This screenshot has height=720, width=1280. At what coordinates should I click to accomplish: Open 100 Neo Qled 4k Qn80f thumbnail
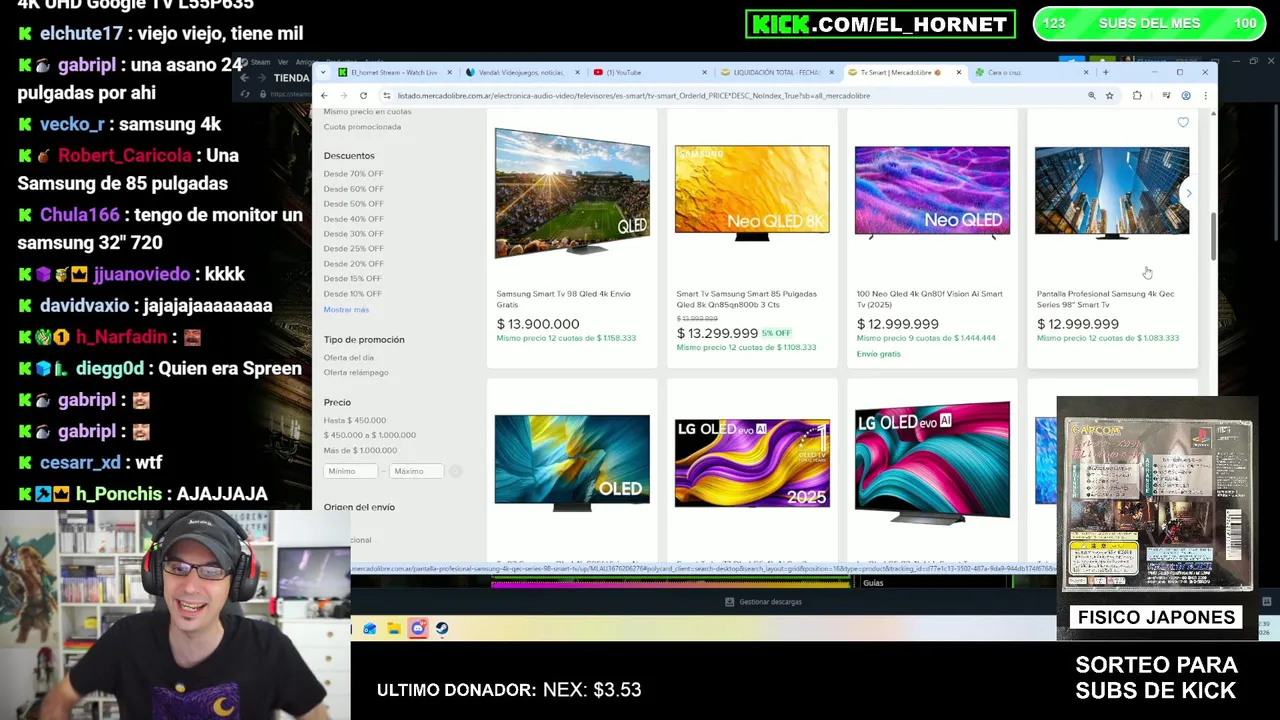point(932,193)
